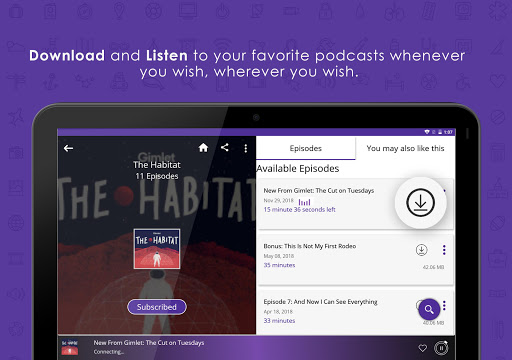Open episode New From Gimlet: The Cut on Tuesdays

point(319,191)
